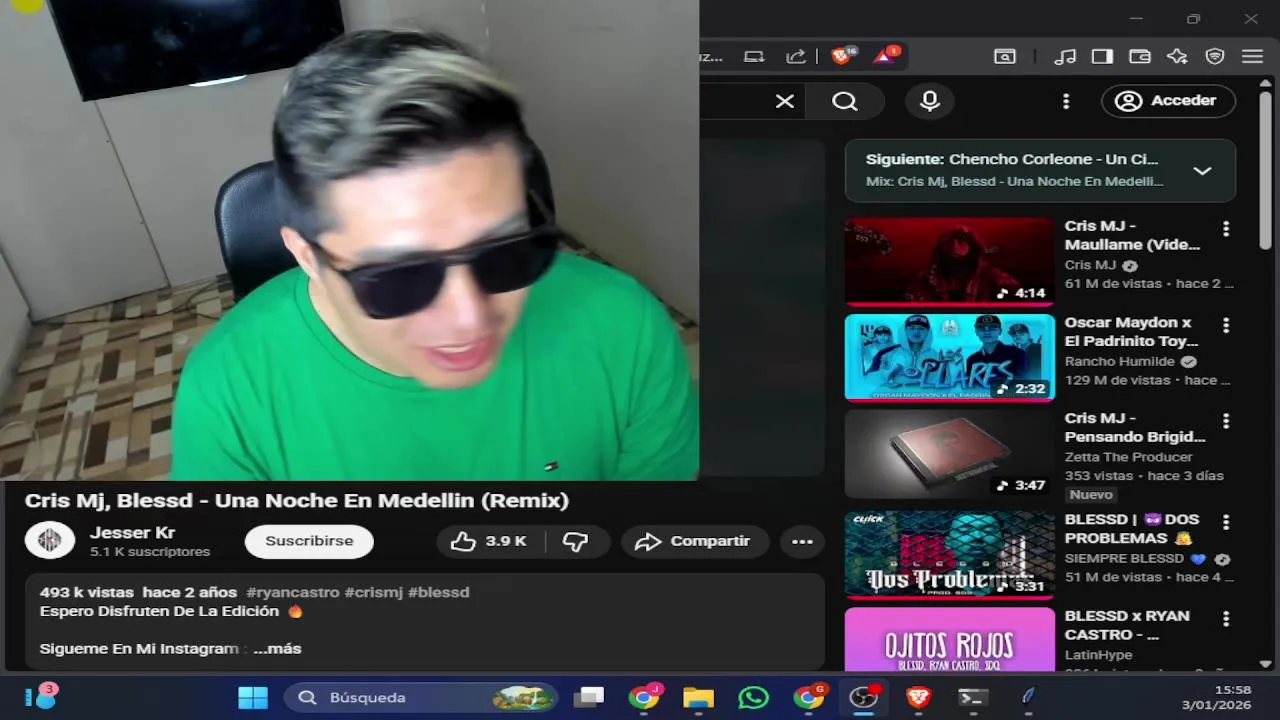Open OBS Studio from the taskbar
This screenshot has height=720, width=1280.
point(863,697)
